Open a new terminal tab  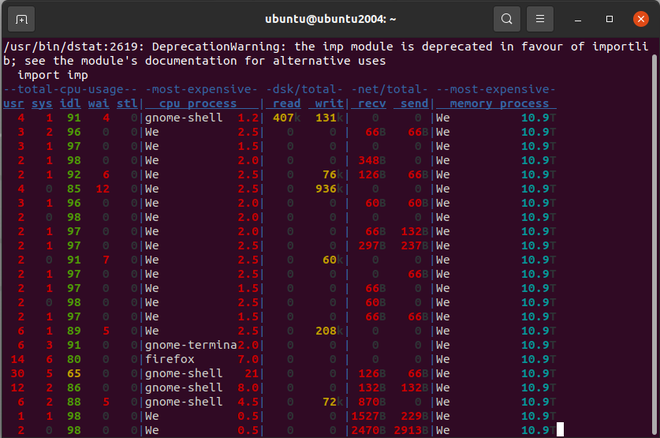(x=21, y=19)
